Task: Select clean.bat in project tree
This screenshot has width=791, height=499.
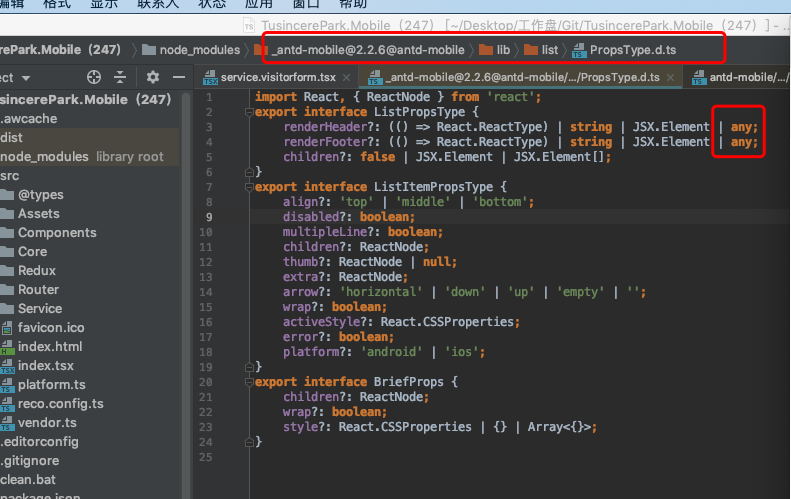Action: (28, 480)
